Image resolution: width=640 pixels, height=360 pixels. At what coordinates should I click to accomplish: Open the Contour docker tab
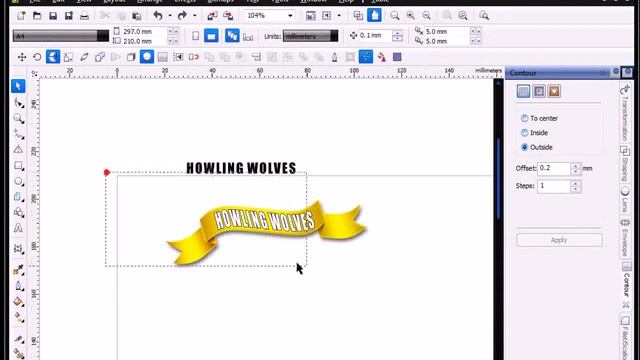pos(626,285)
